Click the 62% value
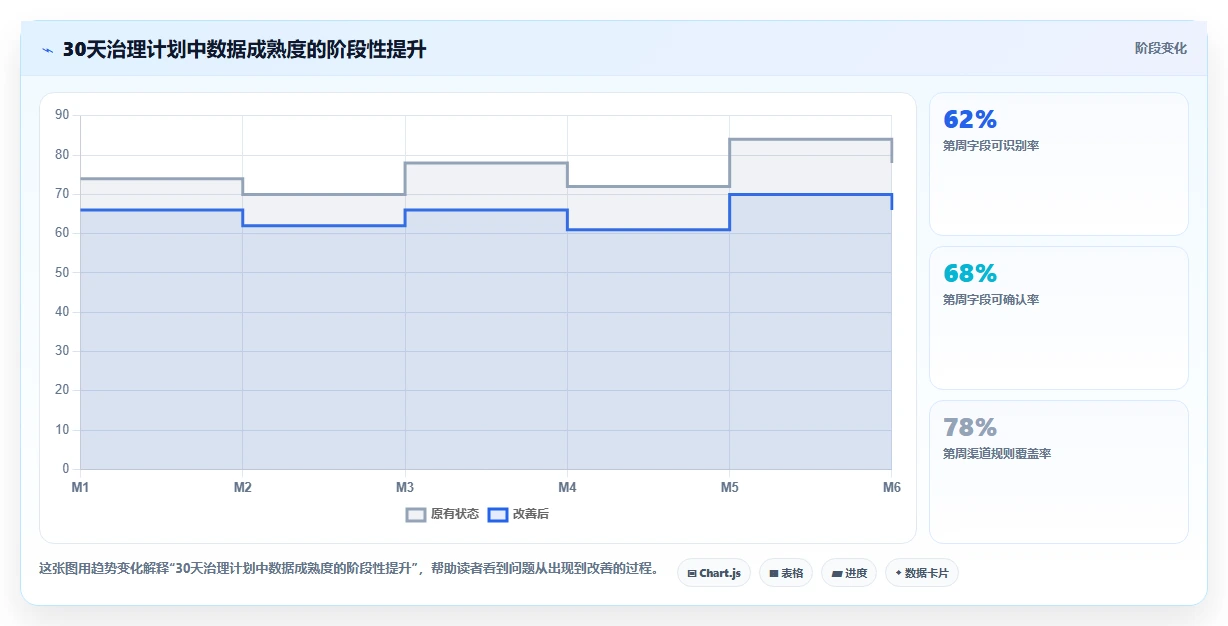The height and width of the screenshot is (626, 1228). pos(970,120)
